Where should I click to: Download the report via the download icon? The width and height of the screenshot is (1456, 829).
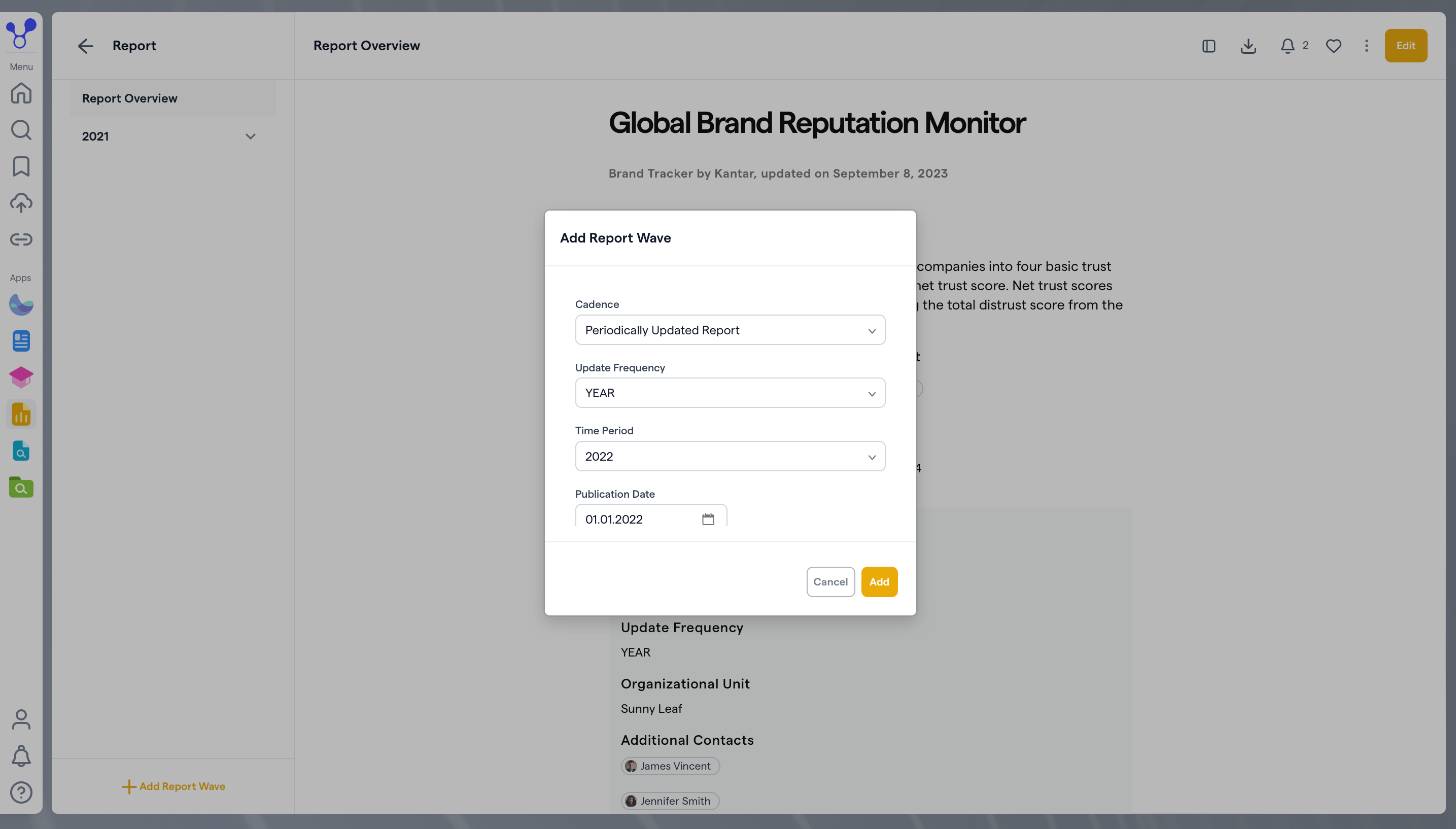coord(1247,46)
